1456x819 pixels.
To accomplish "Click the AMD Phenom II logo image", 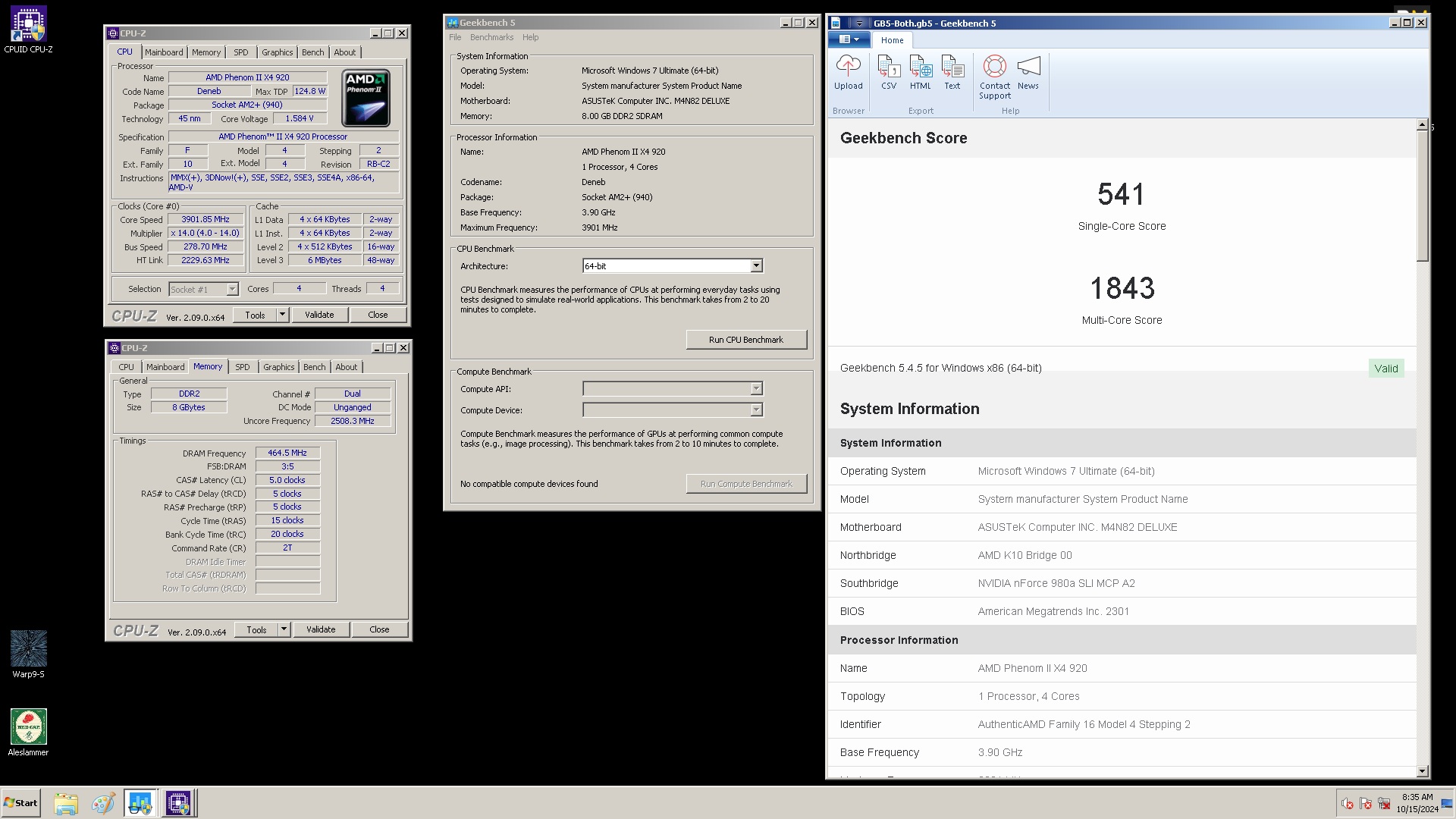I will point(366,98).
